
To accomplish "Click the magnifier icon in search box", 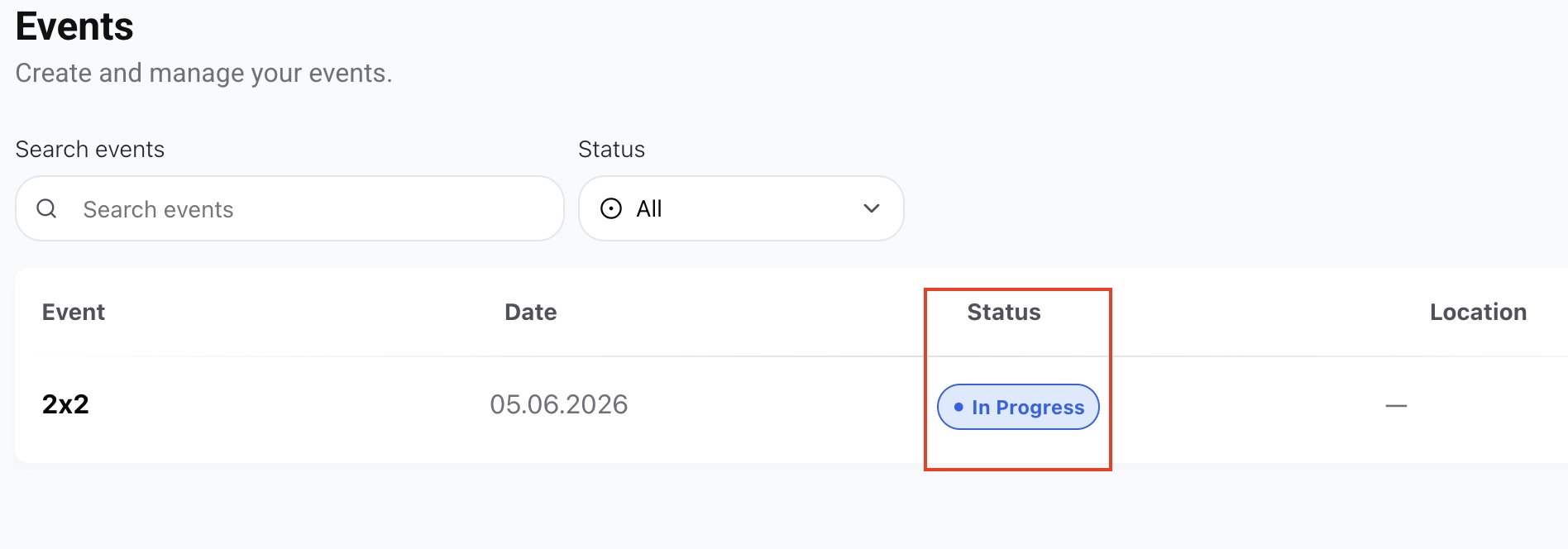I will point(46,208).
